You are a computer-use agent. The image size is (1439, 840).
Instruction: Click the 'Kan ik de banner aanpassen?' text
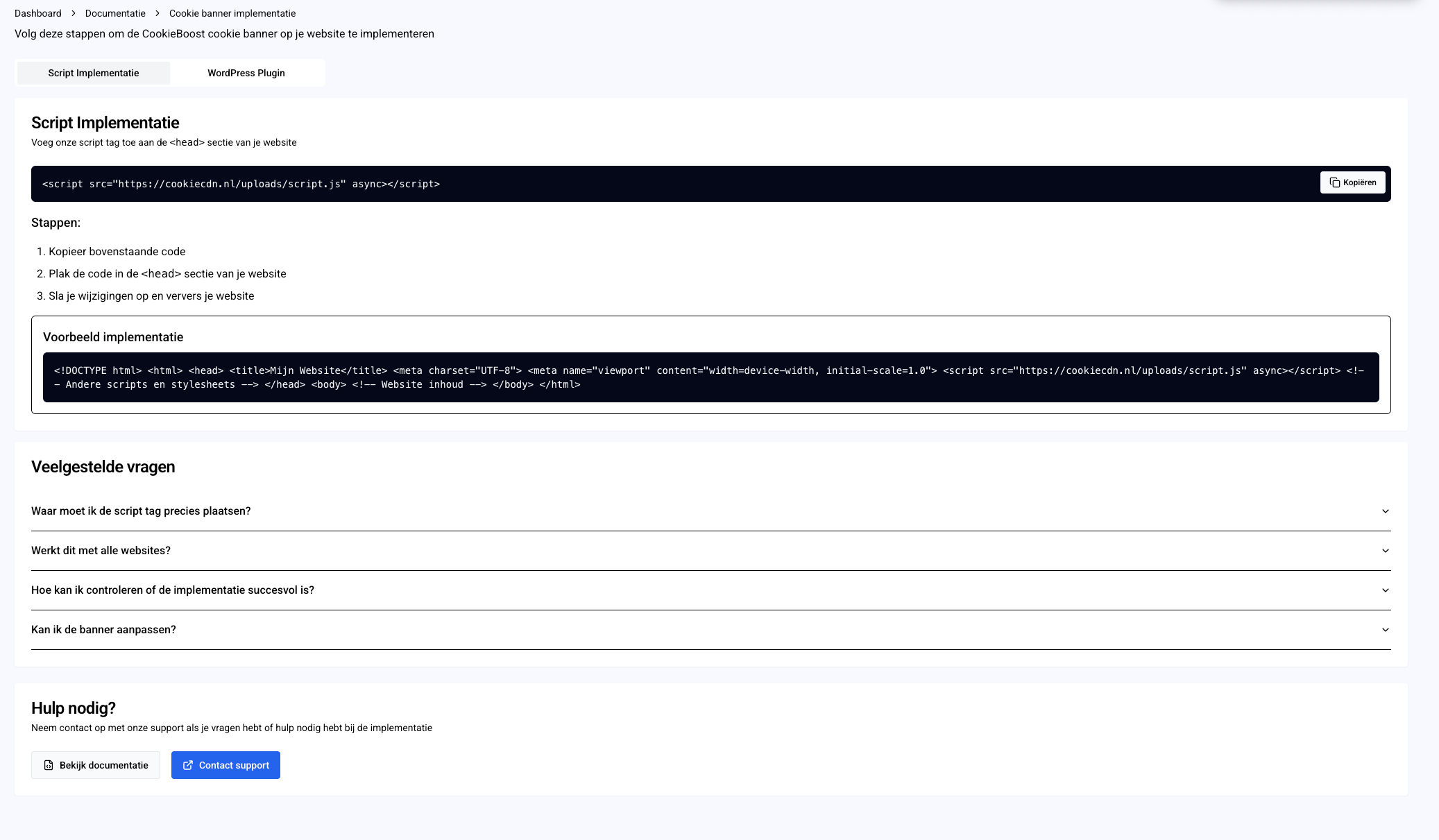[x=103, y=630]
